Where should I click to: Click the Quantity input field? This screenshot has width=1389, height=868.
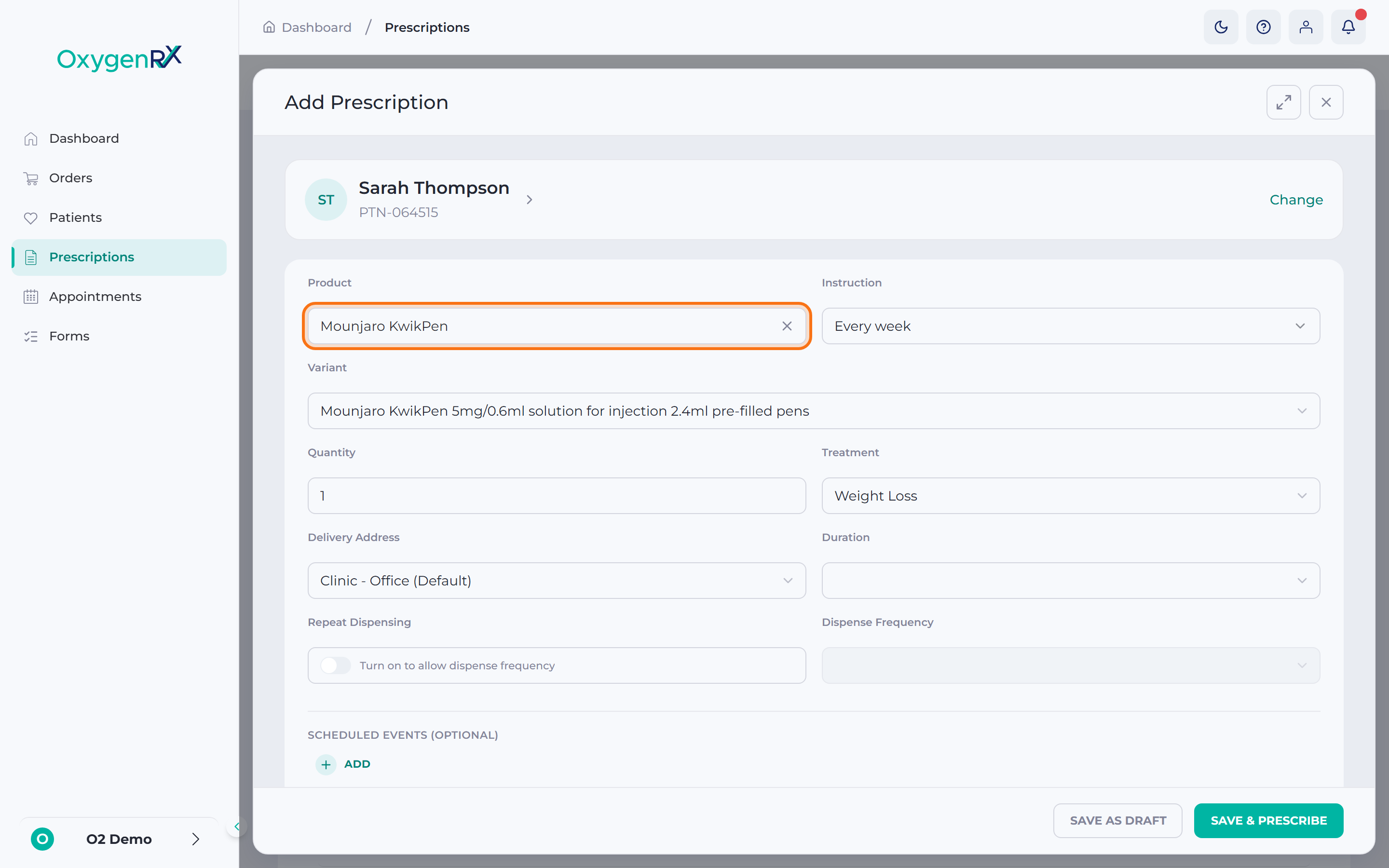point(557,496)
